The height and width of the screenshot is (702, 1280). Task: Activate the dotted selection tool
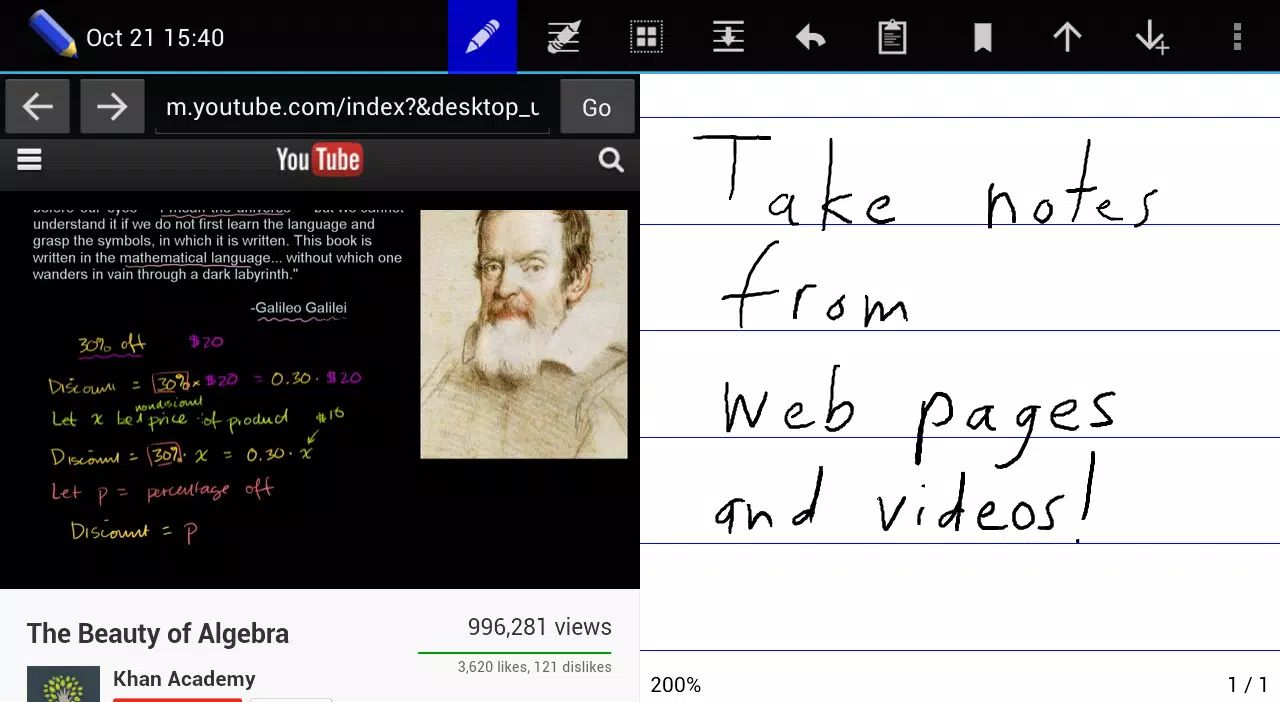tap(647, 37)
